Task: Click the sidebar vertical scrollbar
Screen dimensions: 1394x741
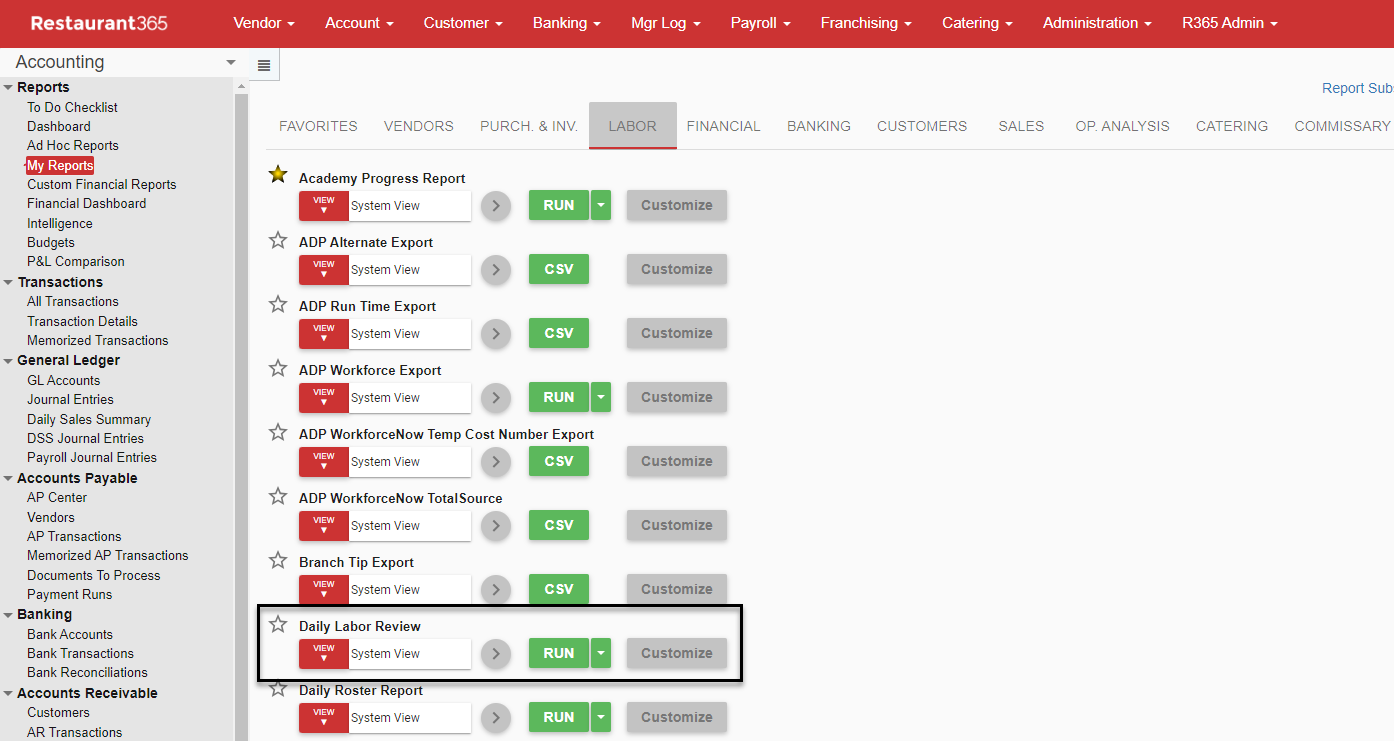Action: coord(241,415)
